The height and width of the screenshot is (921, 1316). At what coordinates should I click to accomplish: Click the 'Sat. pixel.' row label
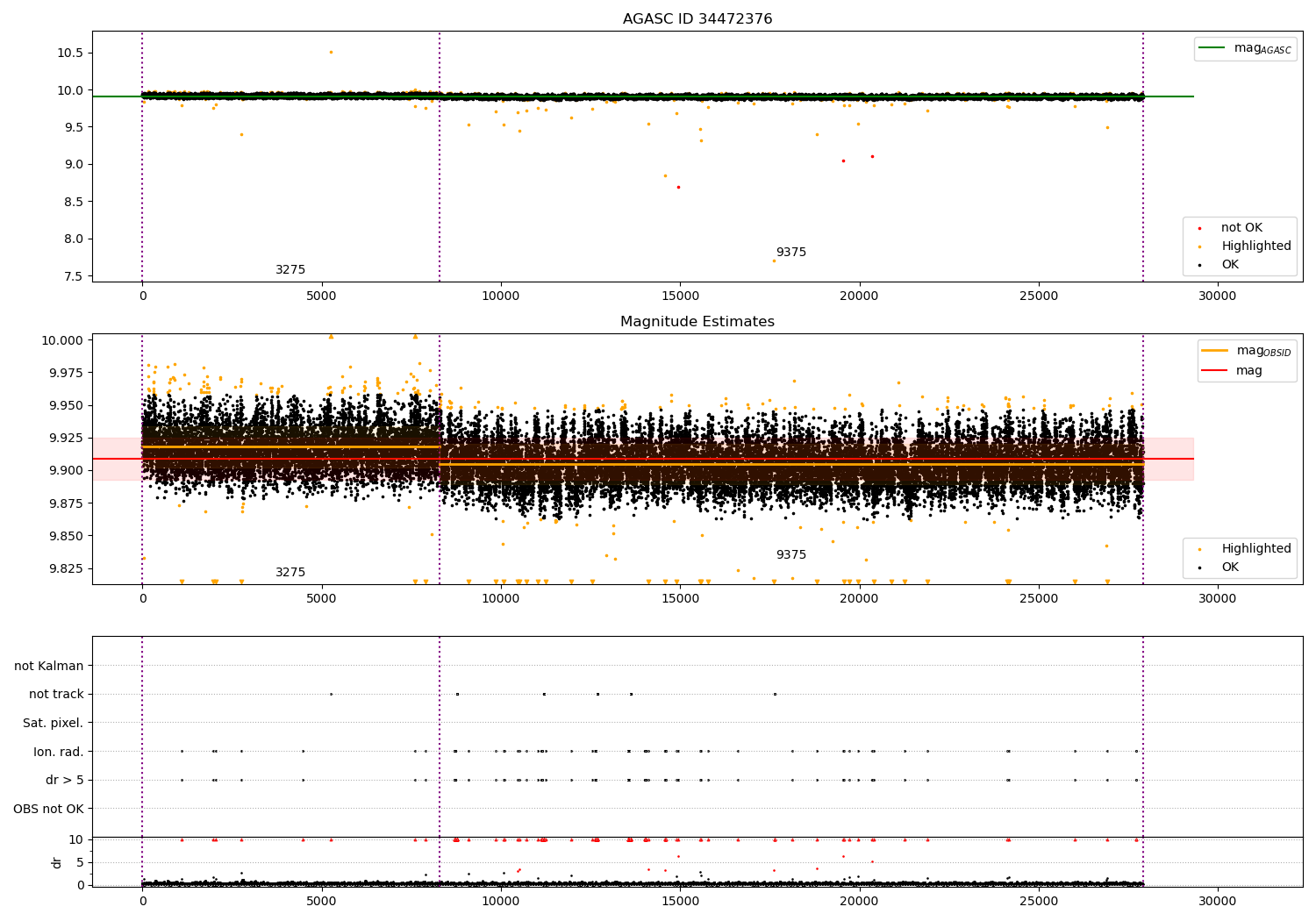pos(53,724)
